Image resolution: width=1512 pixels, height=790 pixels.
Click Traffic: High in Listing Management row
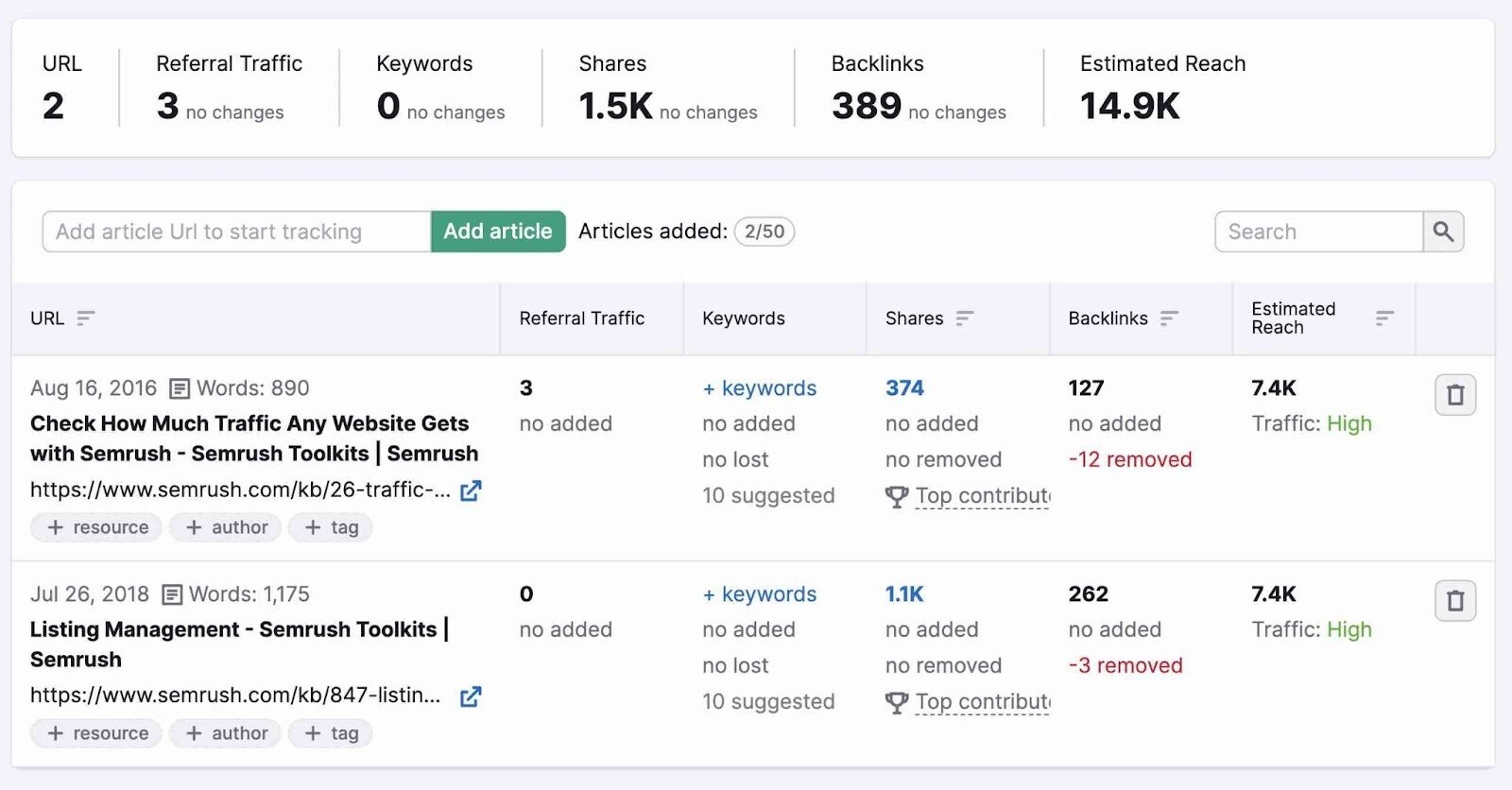pyautogui.click(x=1312, y=630)
